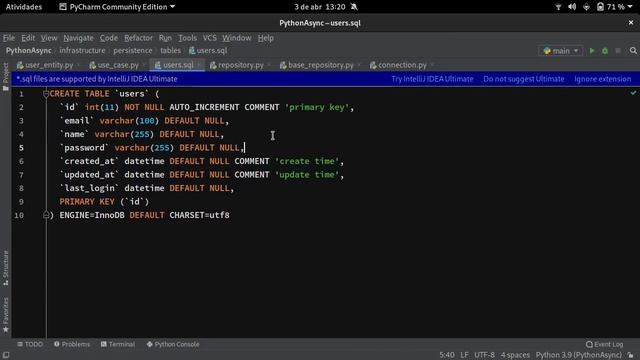The width and height of the screenshot is (640, 360).
Task: Click the Try IntelliJ IDEA Ultimate link
Action: [432, 79]
